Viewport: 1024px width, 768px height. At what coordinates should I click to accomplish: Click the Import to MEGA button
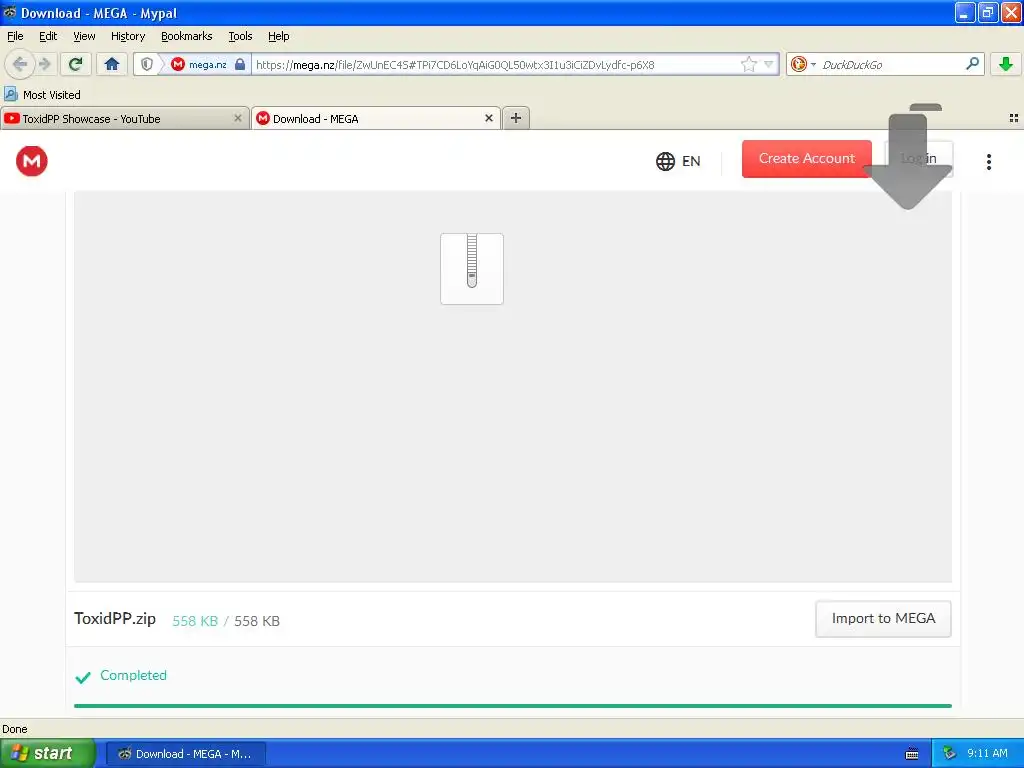(883, 618)
